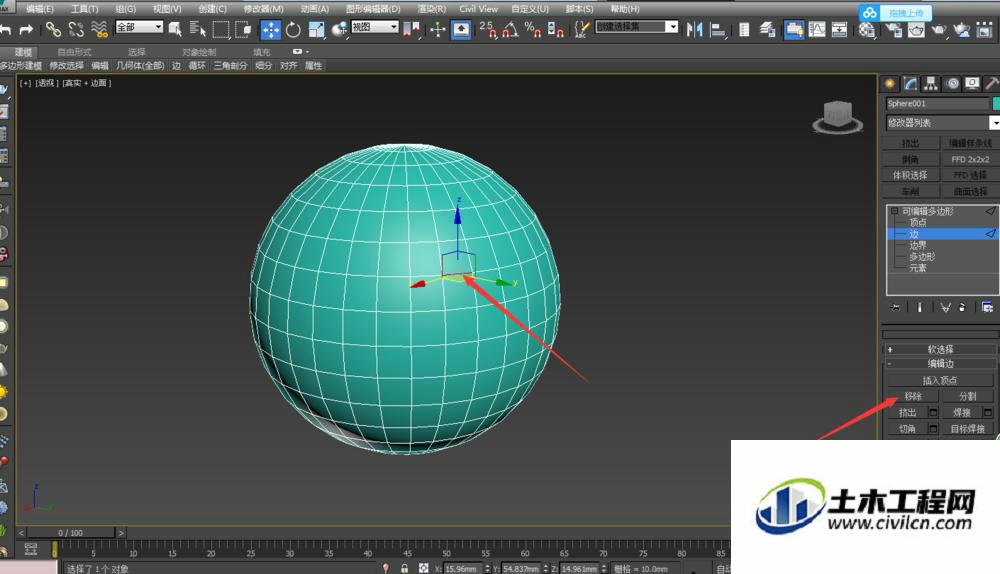The image size is (1000, 574).
Task: Switch to the 自由形式 ribbon tab
Action: click(74, 52)
